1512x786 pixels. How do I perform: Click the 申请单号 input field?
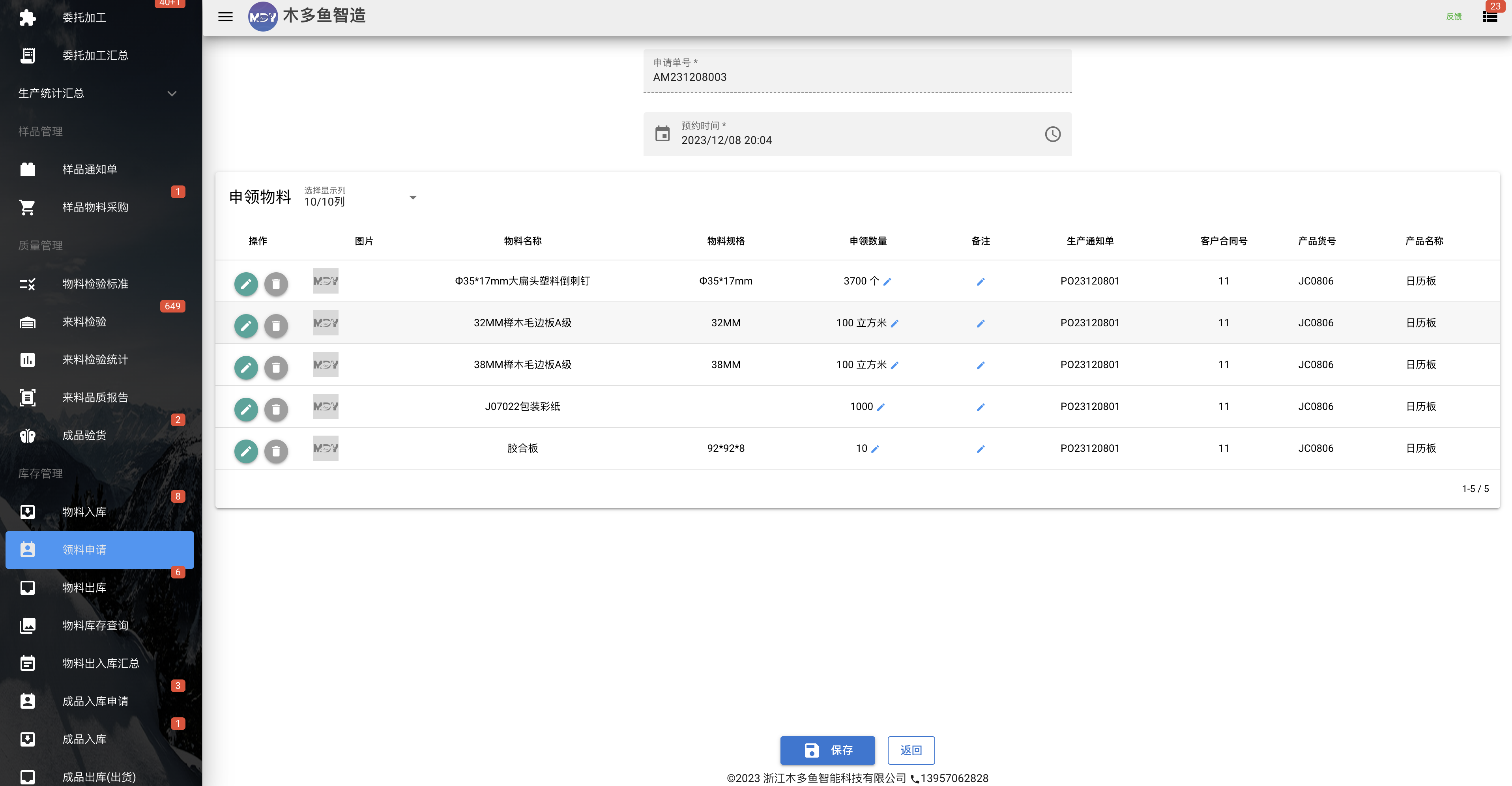(857, 71)
